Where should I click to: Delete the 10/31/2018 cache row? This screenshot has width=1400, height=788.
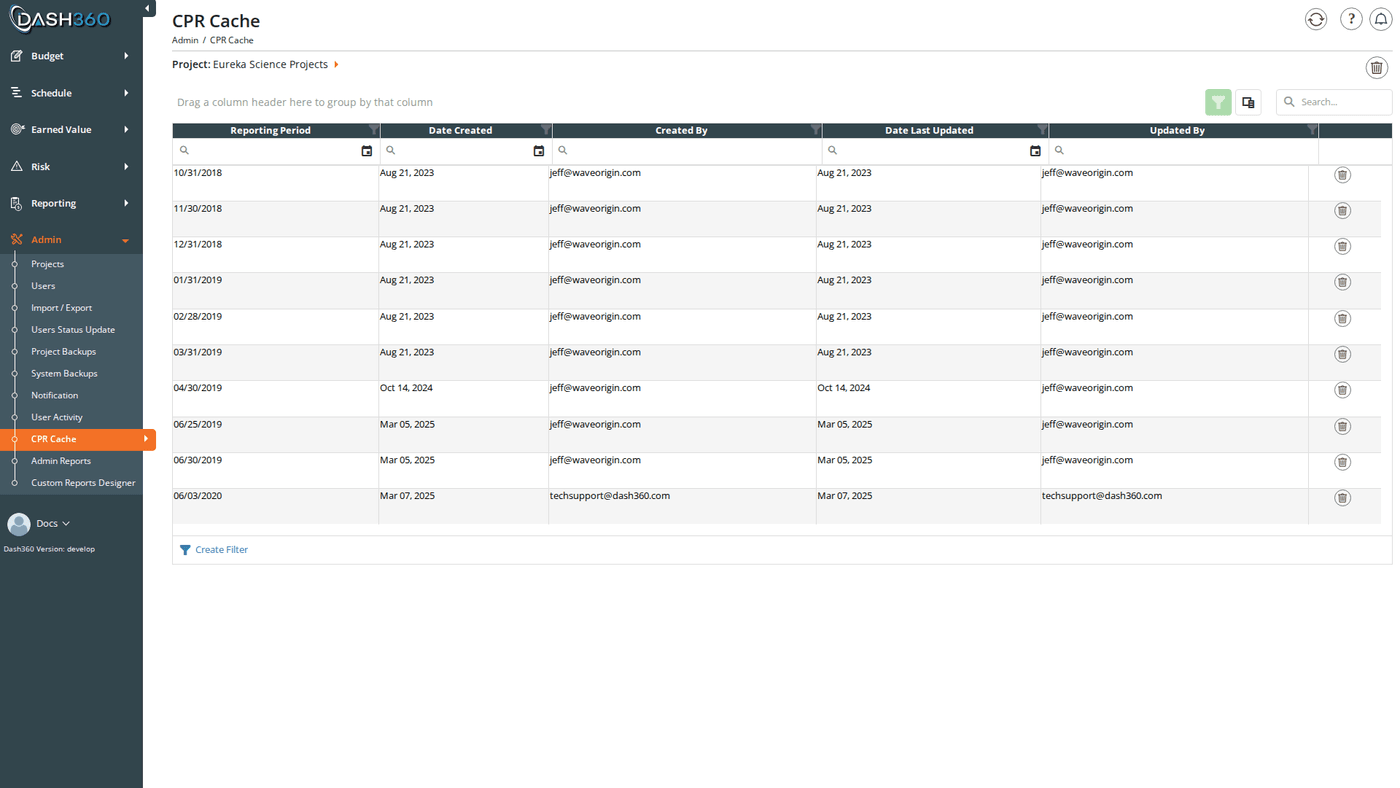point(1343,175)
